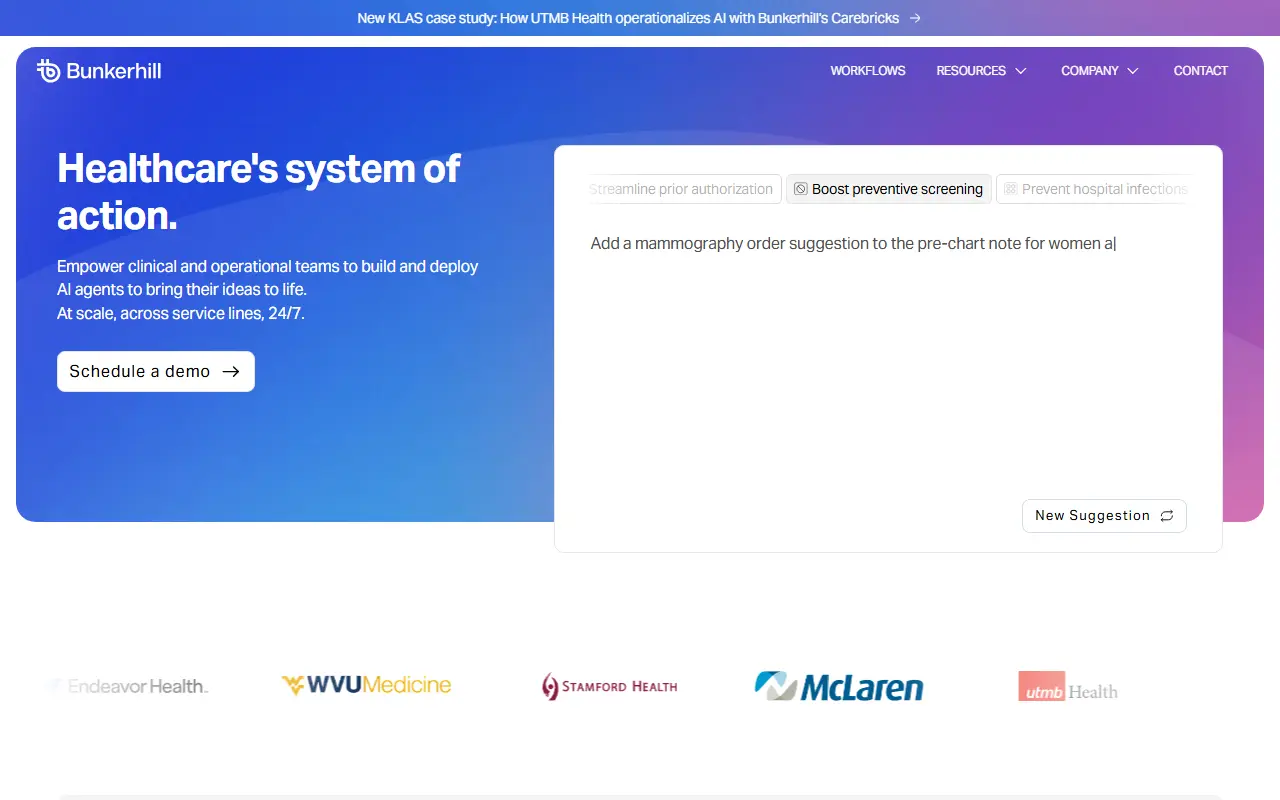Image resolution: width=1280 pixels, height=800 pixels.
Task: Click the New Suggestion button
Action: [x=1104, y=516]
